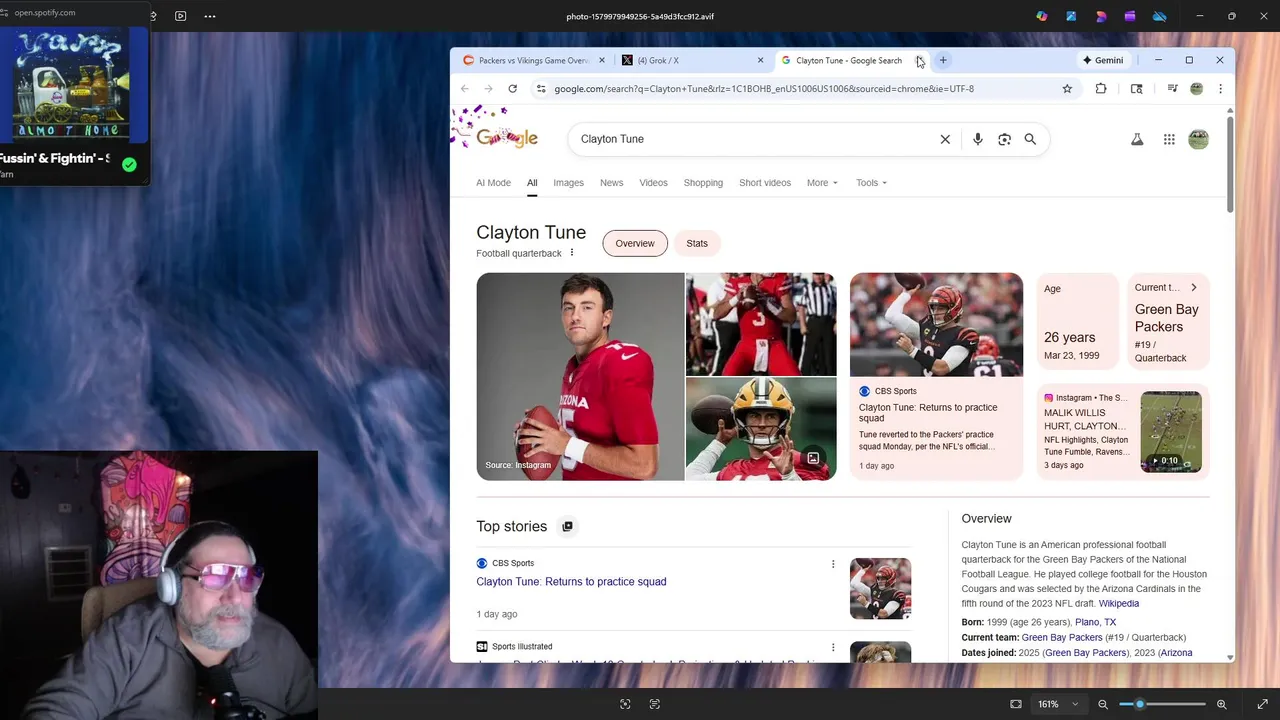Open the Shopping results filter
The height and width of the screenshot is (720, 1280).
coord(703,183)
